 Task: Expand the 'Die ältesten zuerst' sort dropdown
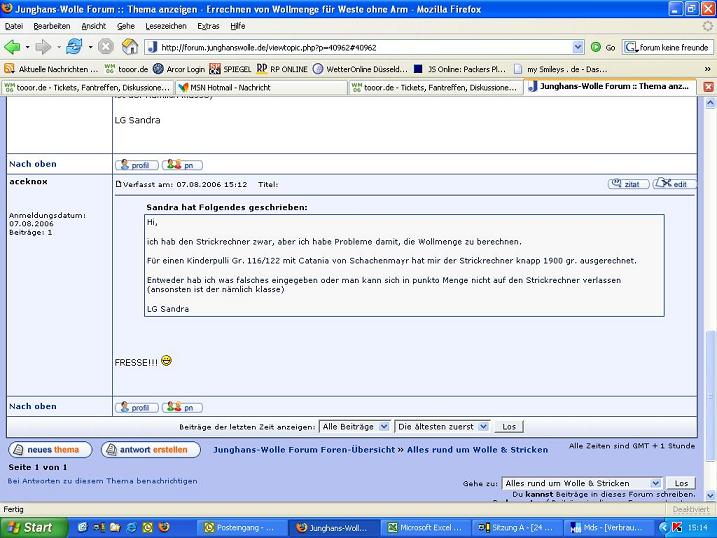coord(442,426)
